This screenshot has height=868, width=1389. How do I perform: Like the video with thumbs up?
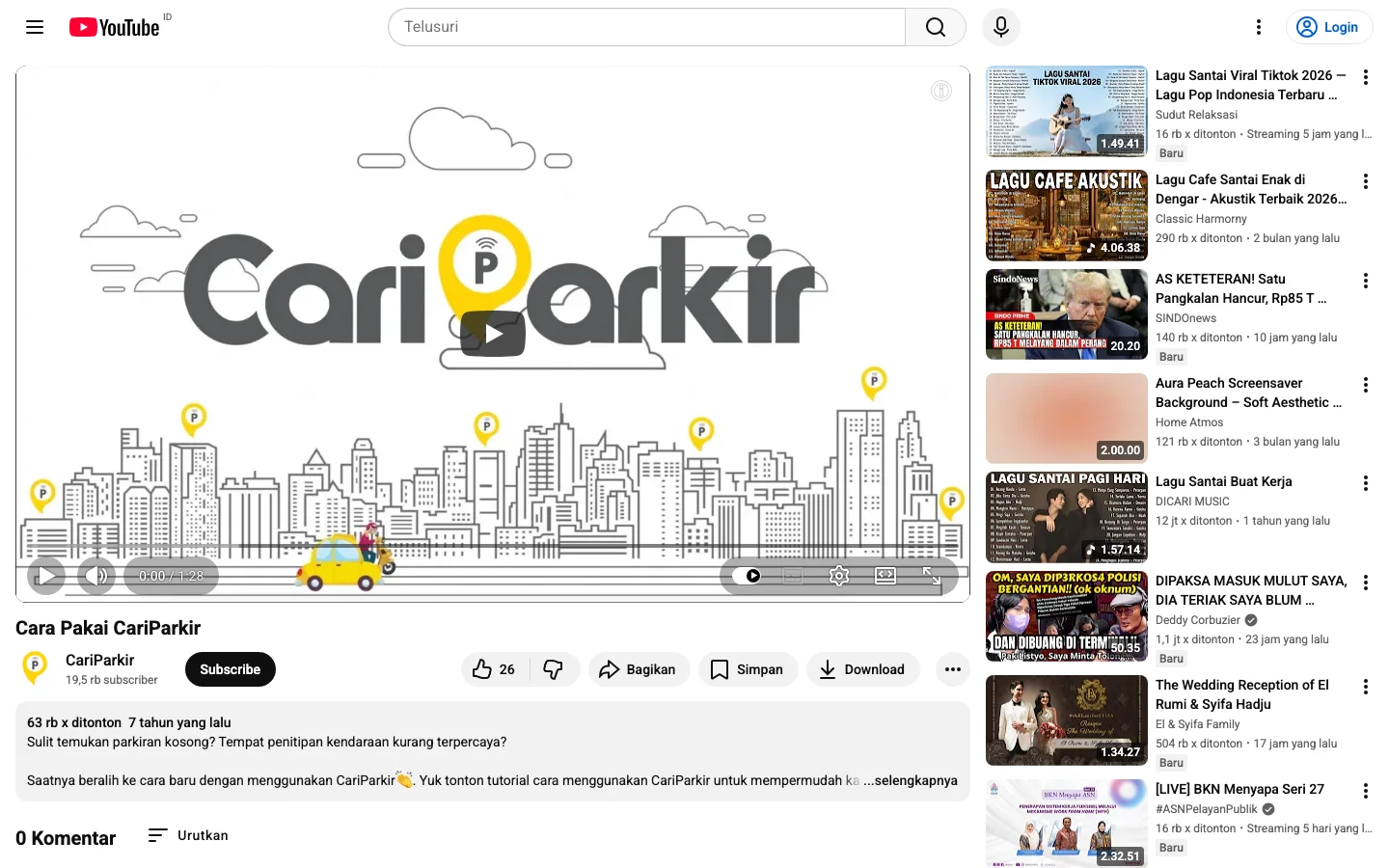coord(495,669)
